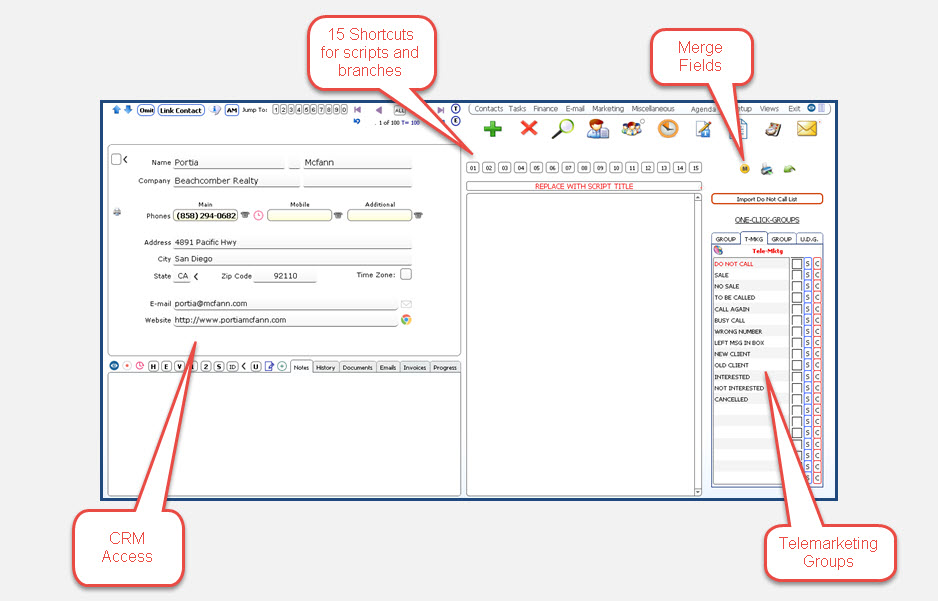Click the yellow Merge Fields M icon
Image resolution: width=938 pixels, height=601 pixels.
coord(744,168)
